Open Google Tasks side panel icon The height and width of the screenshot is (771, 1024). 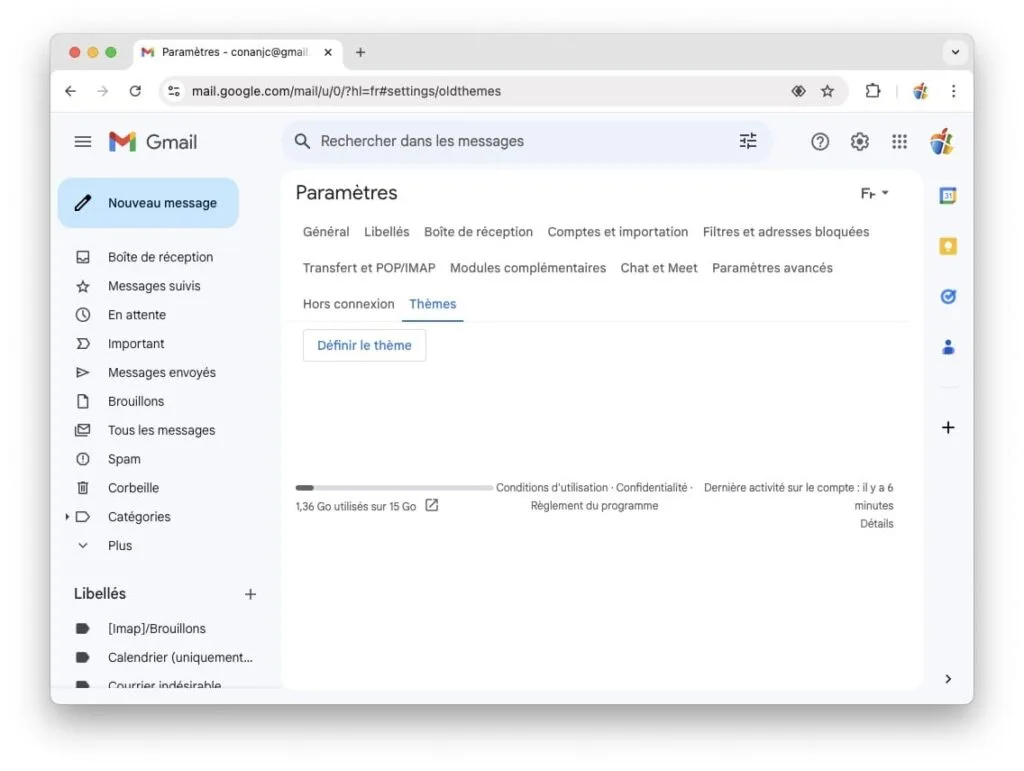pos(948,296)
